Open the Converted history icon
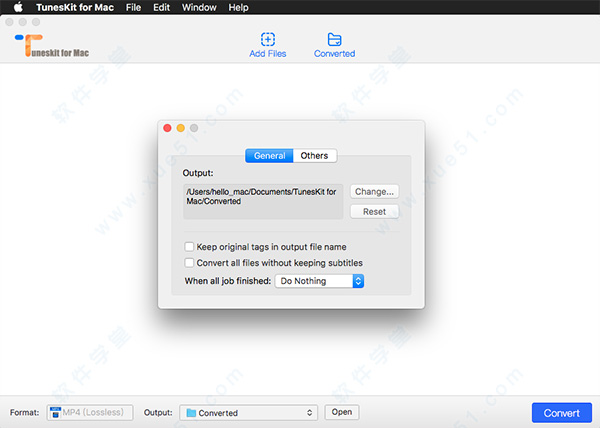This screenshot has height=428, width=600. pos(334,39)
